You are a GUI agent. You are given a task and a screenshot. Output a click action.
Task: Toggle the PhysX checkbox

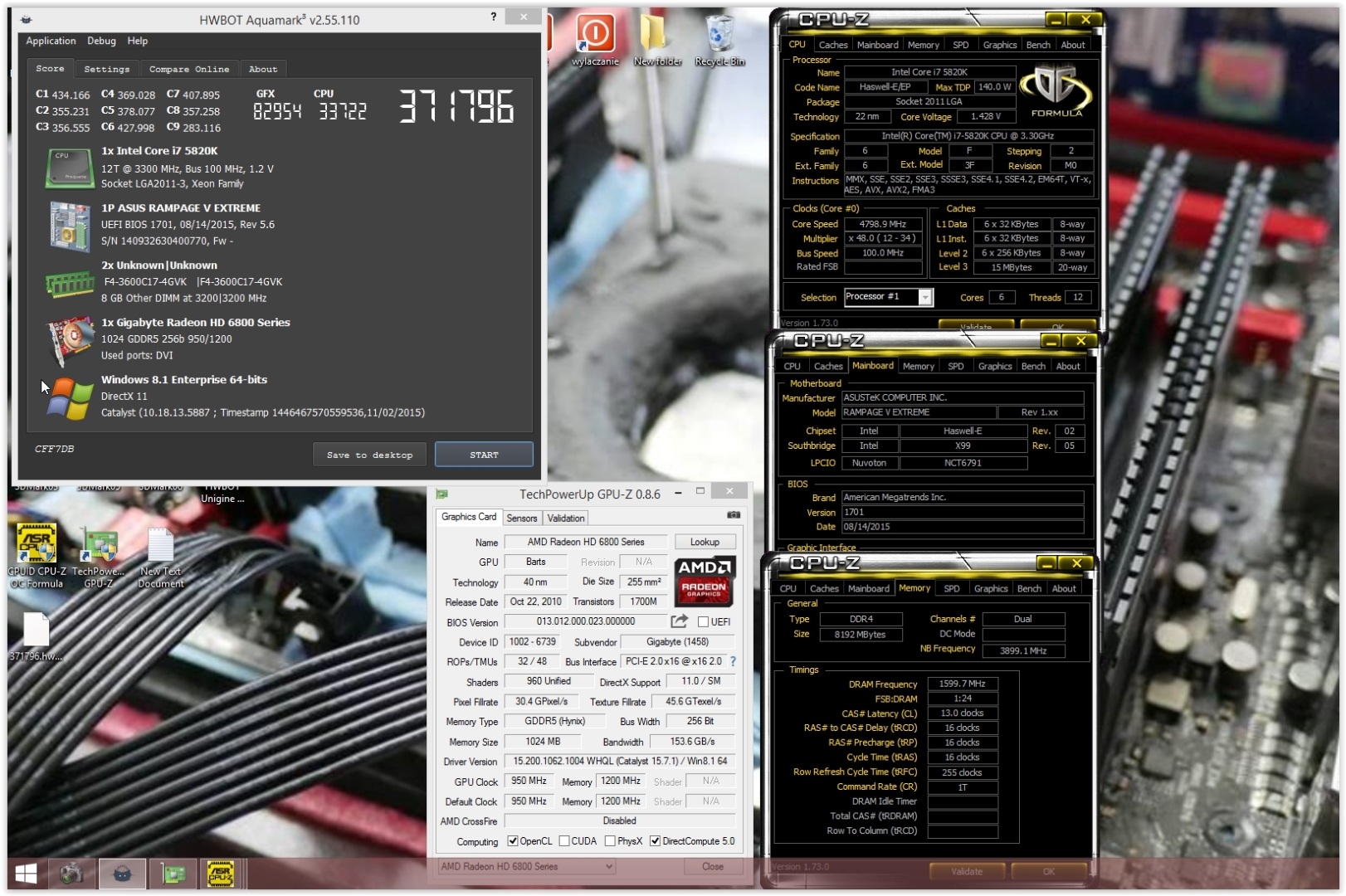tap(610, 841)
